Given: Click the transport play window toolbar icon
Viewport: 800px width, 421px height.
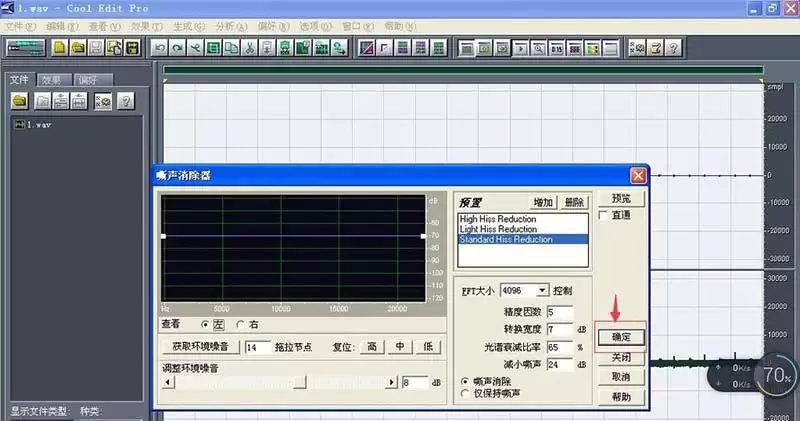Looking at the screenshot, I should click(520, 48).
